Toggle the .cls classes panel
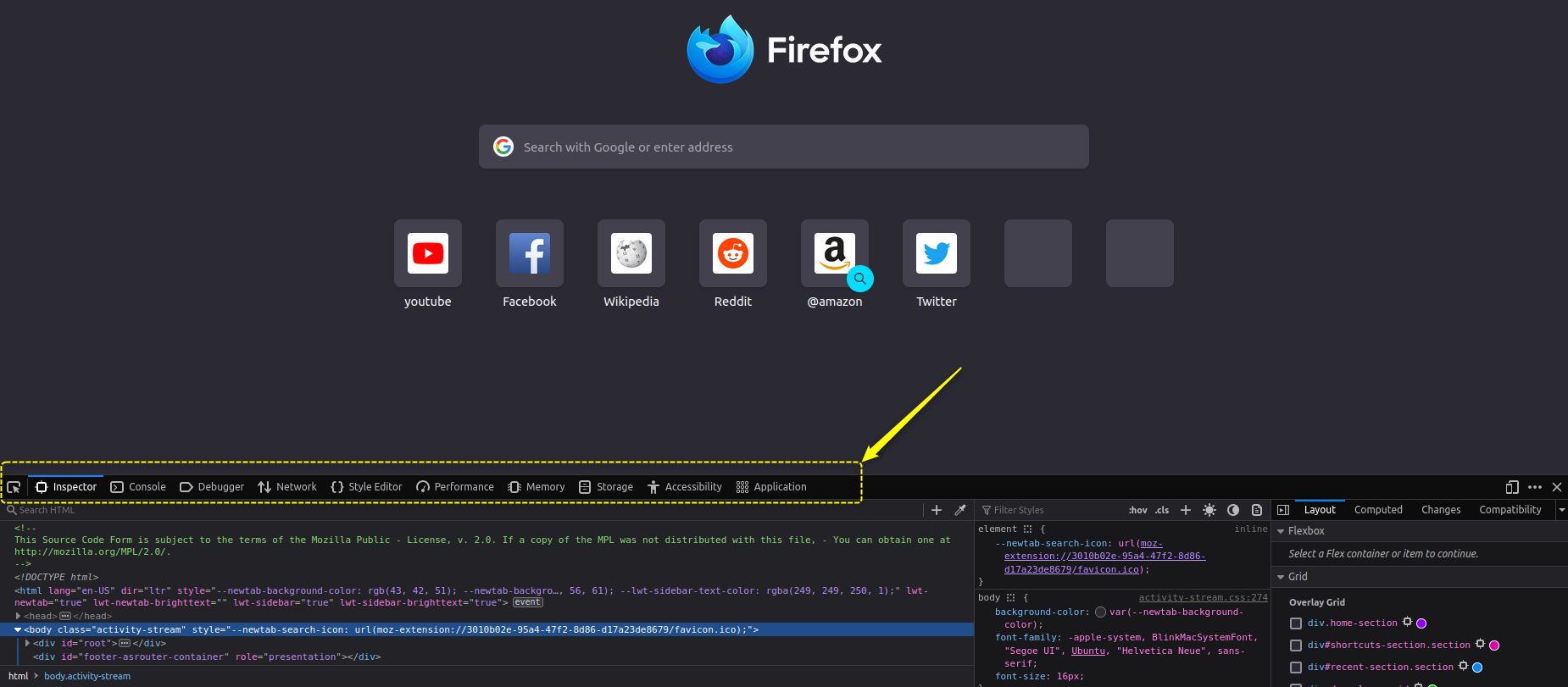Image resolution: width=1568 pixels, height=687 pixels. 1162,510
